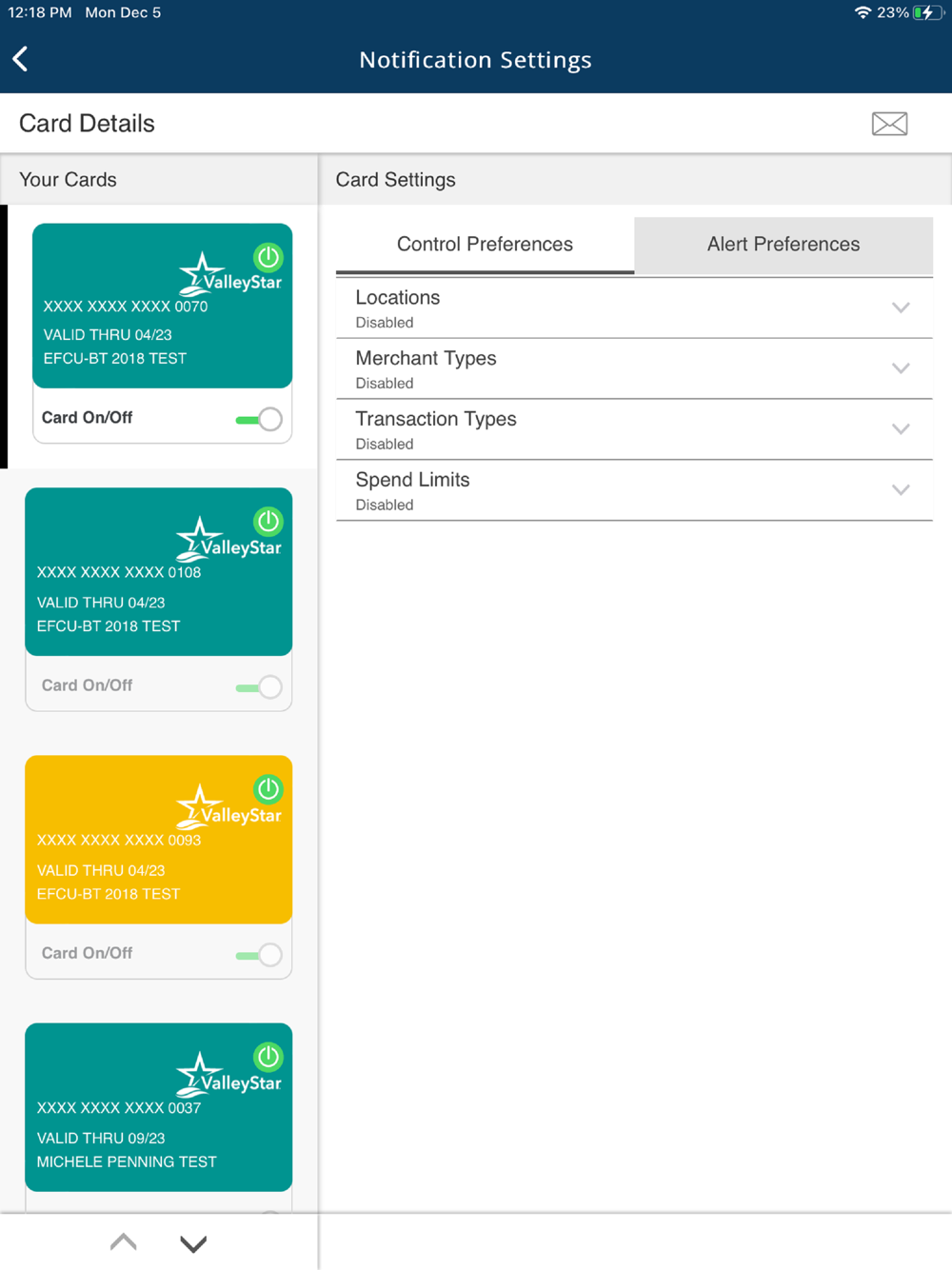Tap ValleyStar logo on card 0070
Screen dimensions: 952x1270
tap(229, 274)
